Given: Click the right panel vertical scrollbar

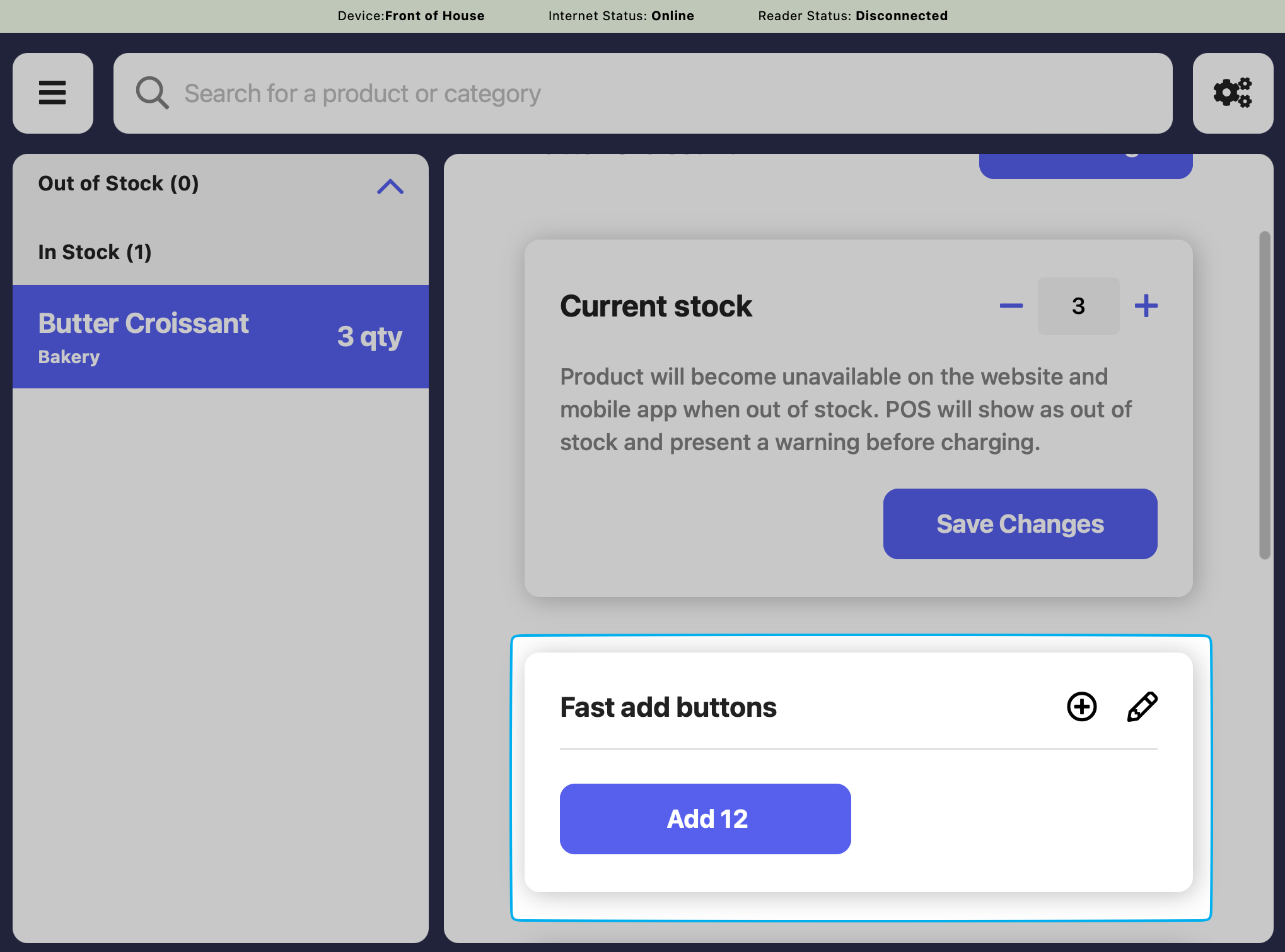Looking at the screenshot, I should [1264, 395].
